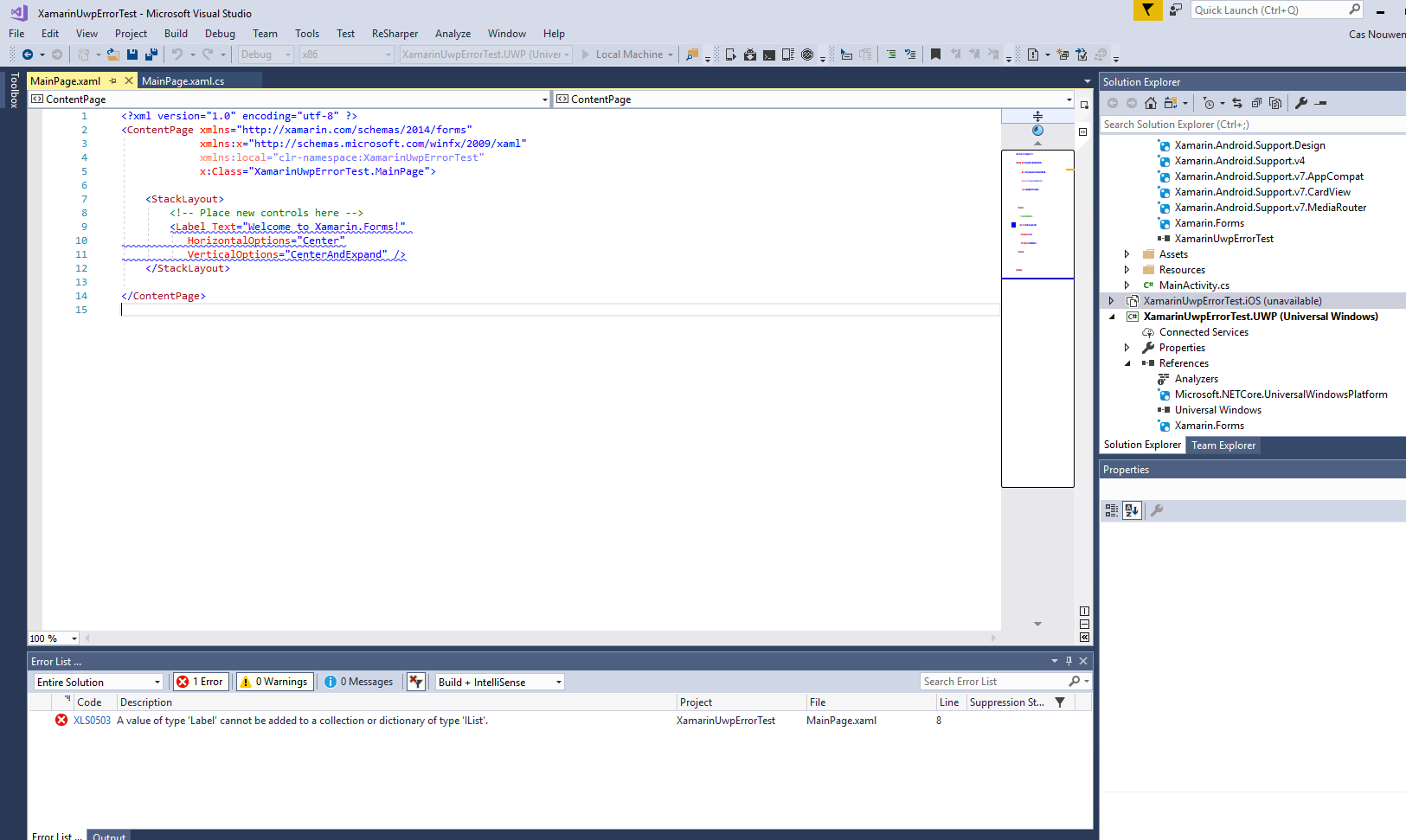This screenshot has width=1406, height=840.
Task: Toggle the 1 Error filter button
Action: pyautogui.click(x=201, y=681)
